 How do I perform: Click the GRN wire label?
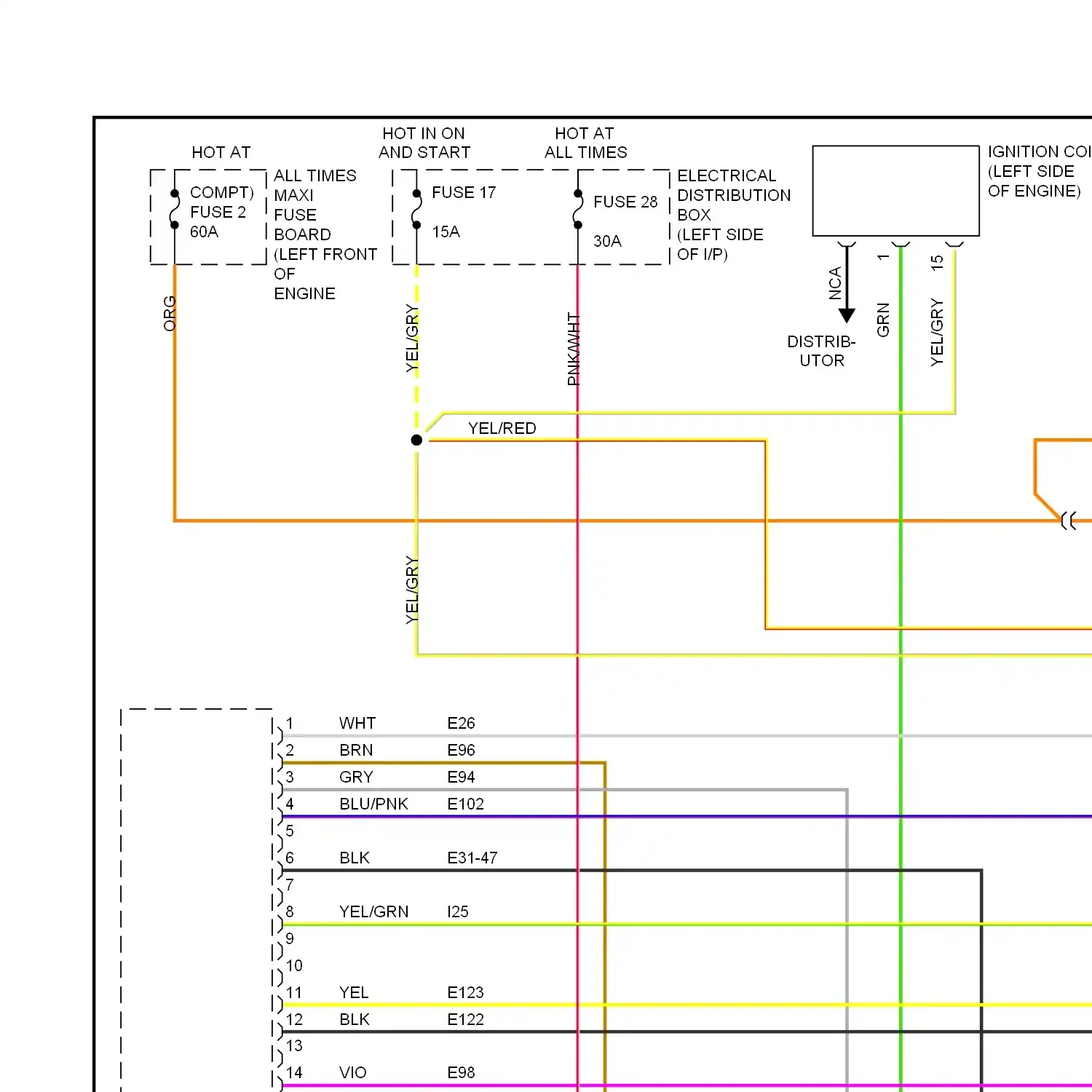pos(883,320)
